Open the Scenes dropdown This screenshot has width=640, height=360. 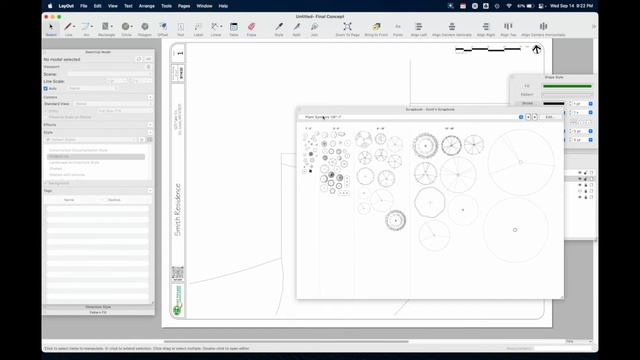(x=109, y=74)
